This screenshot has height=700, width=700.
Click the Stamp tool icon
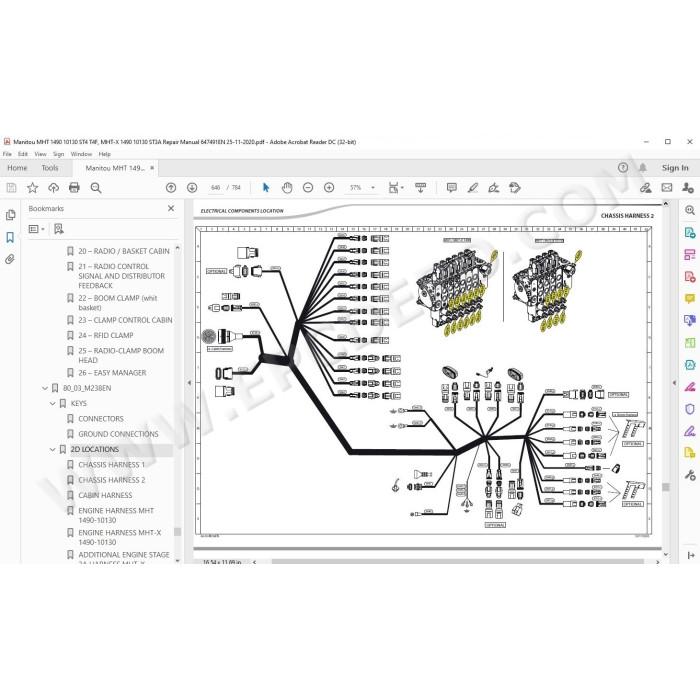click(x=515, y=188)
